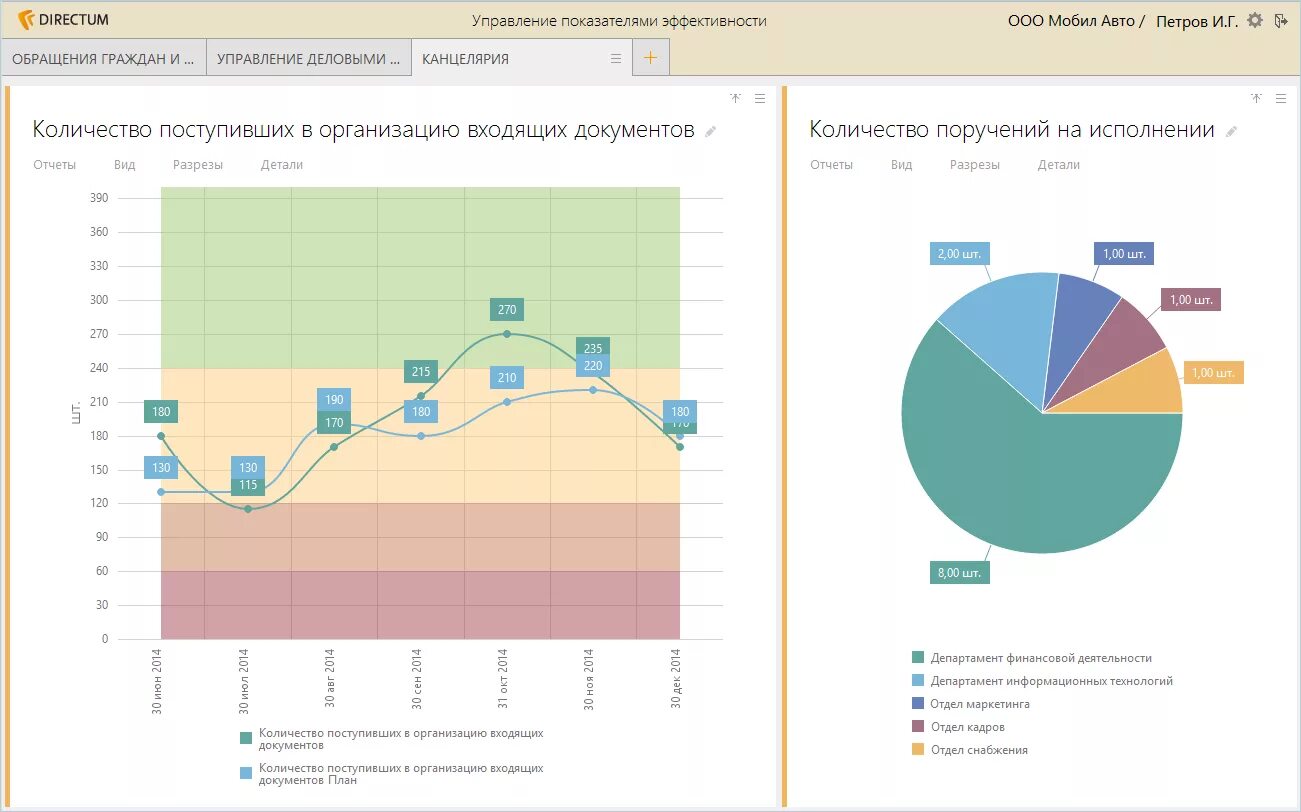Open Отчеты menu in pie chart widget
Viewport: 1301px width, 812px height.
831,165
